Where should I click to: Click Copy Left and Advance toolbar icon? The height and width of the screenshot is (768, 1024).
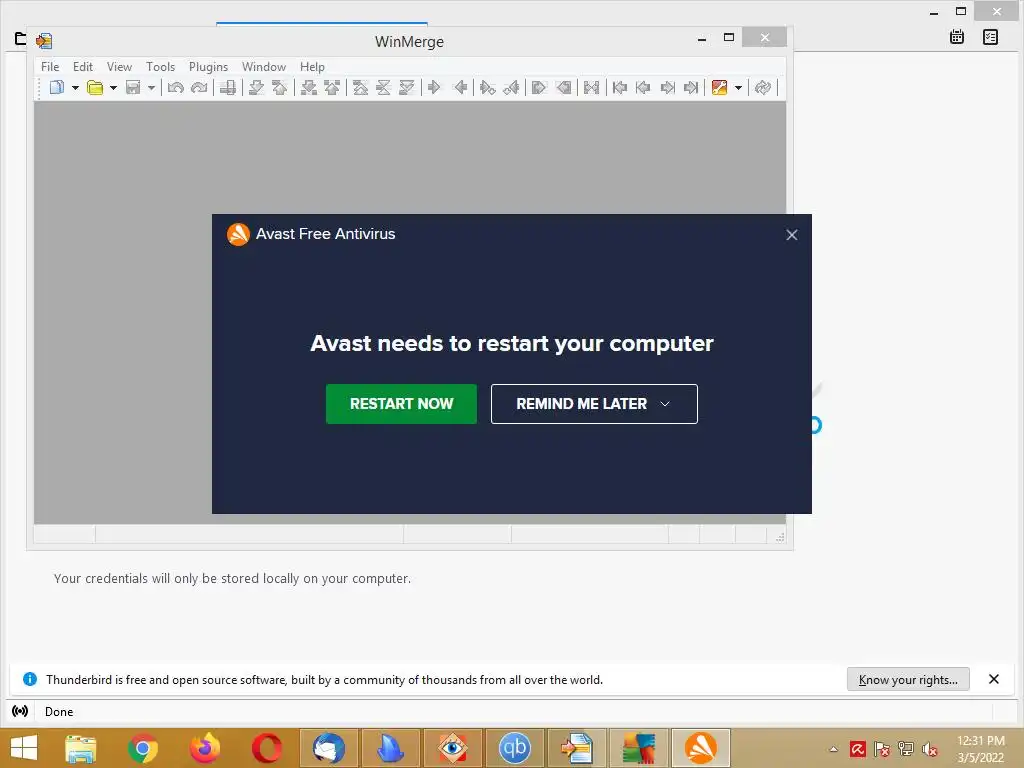(511, 87)
